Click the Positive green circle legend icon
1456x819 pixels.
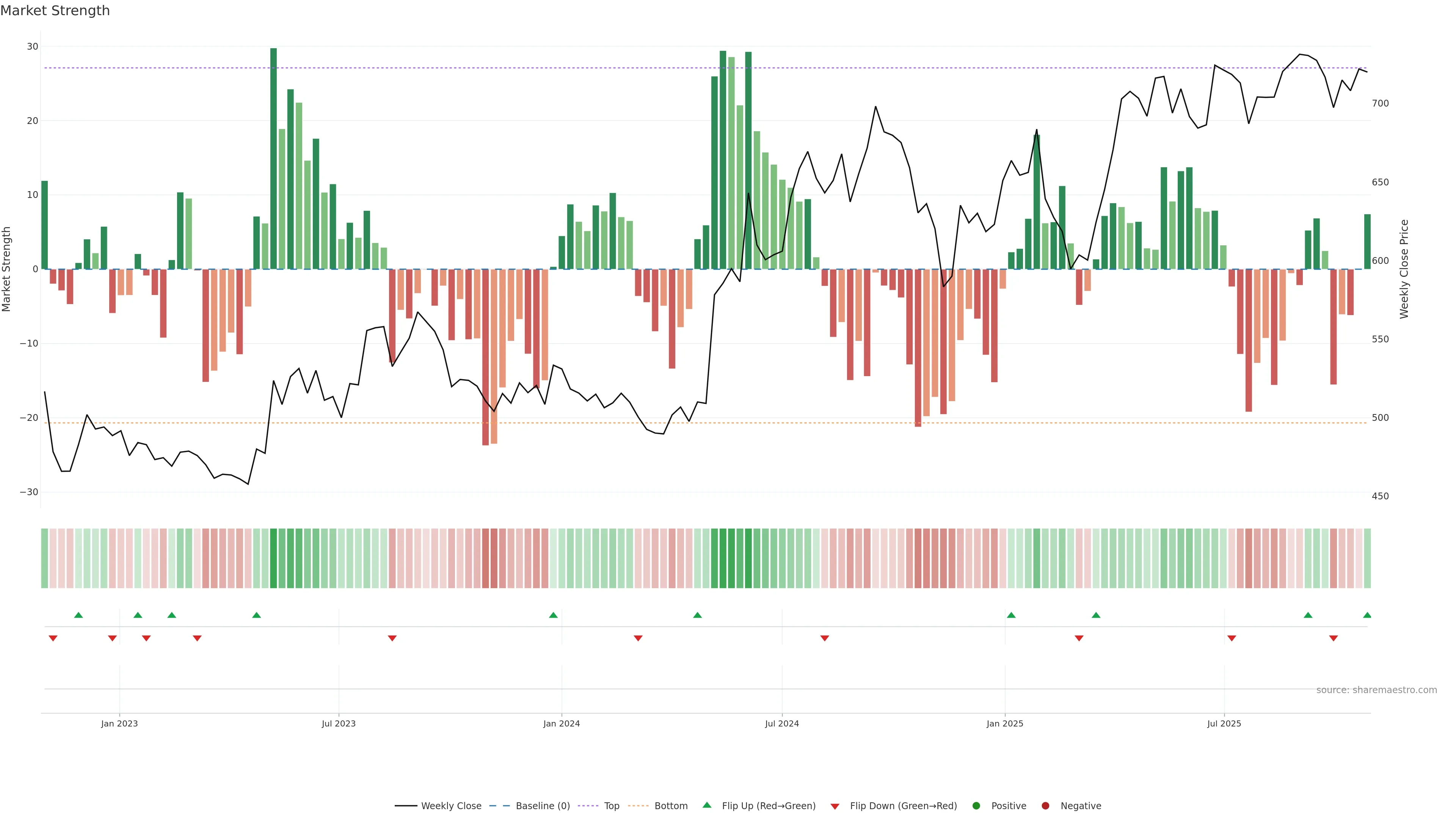976,805
